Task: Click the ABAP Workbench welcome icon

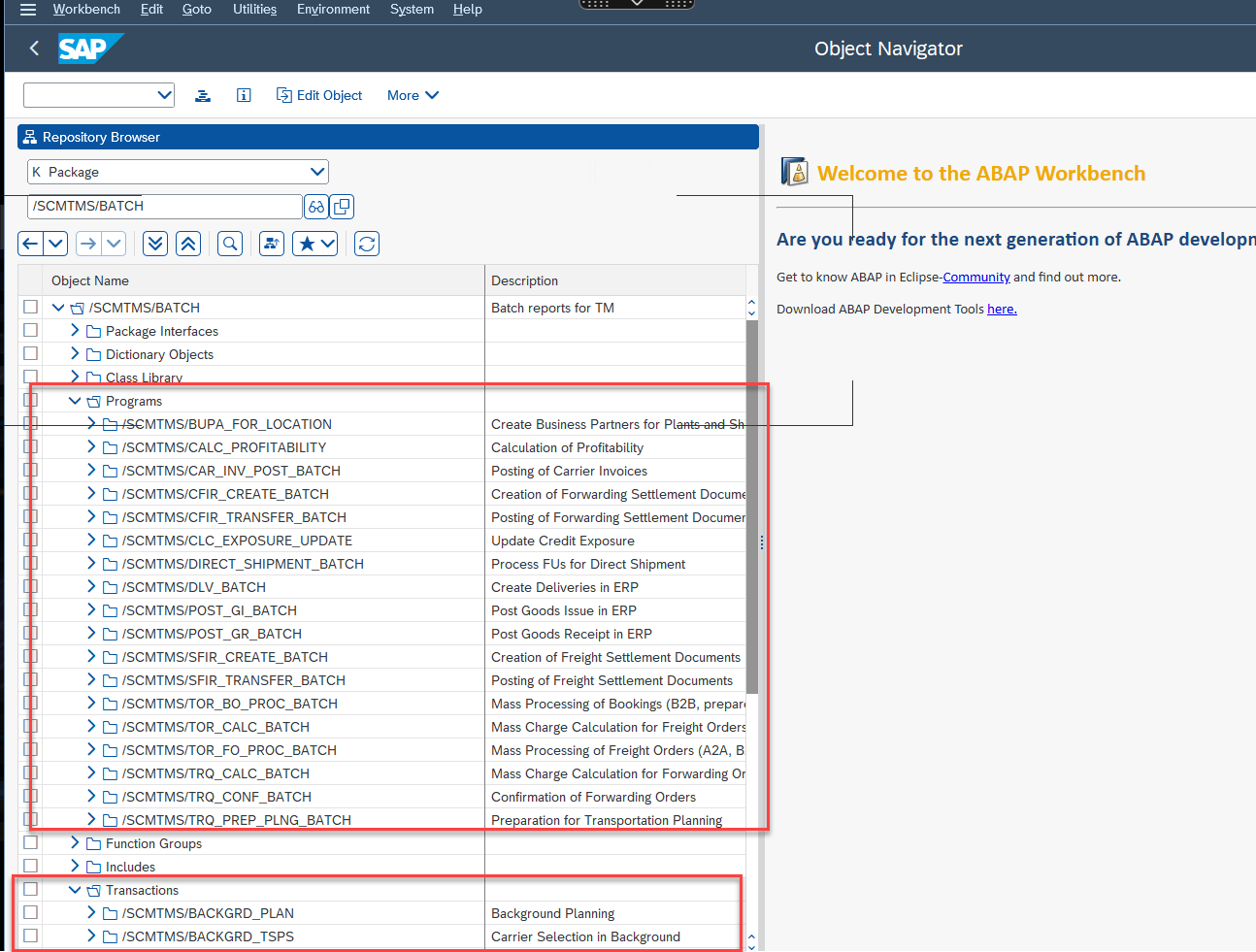Action: [x=795, y=172]
